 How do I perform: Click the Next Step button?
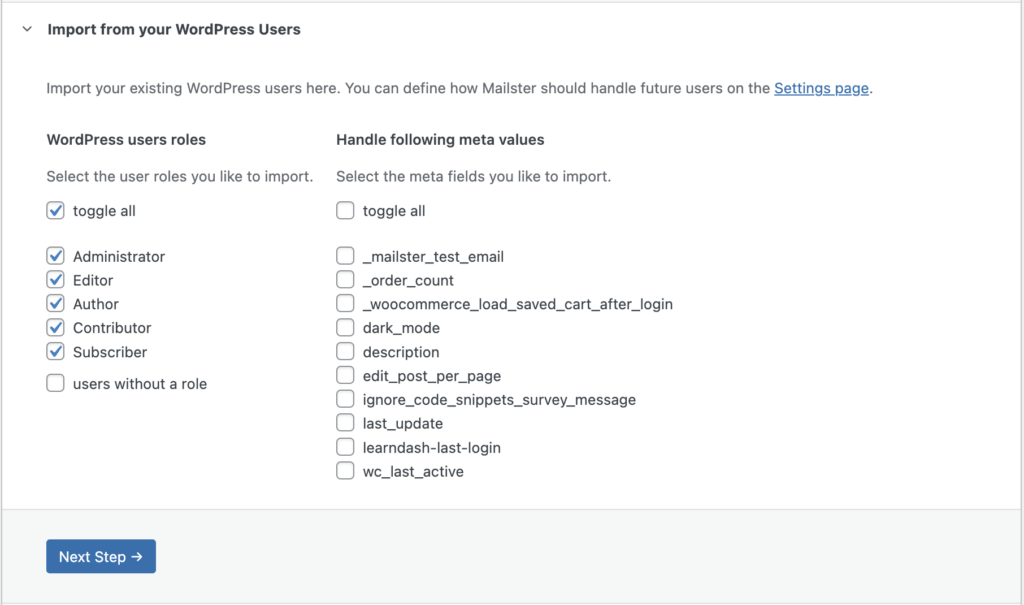tap(101, 557)
